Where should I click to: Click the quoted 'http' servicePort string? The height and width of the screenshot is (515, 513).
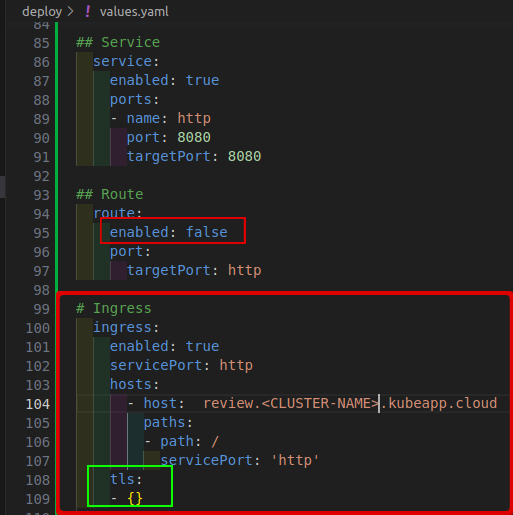(295, 460)
